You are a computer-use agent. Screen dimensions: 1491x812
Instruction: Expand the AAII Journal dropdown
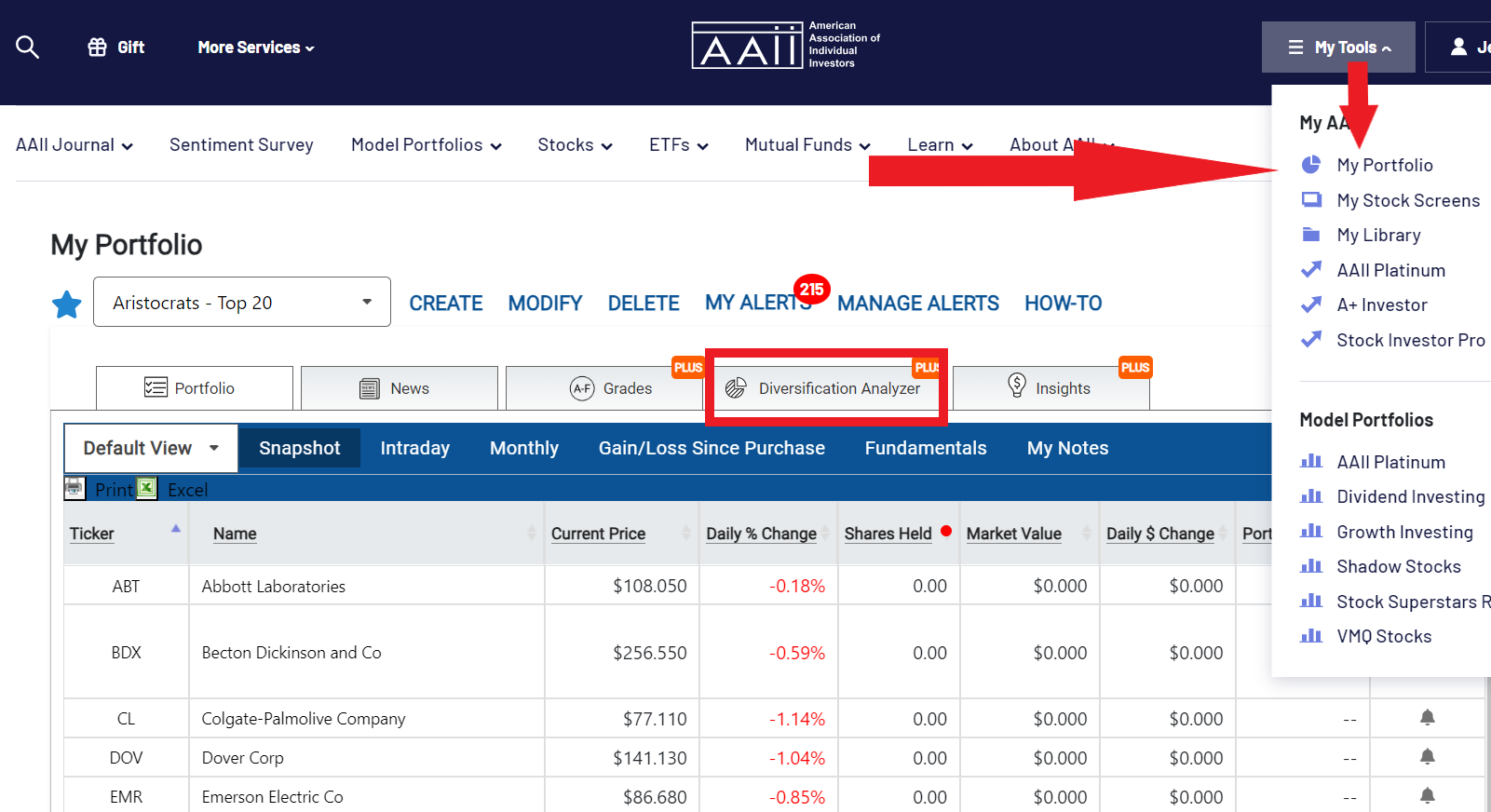pos(75,145)
